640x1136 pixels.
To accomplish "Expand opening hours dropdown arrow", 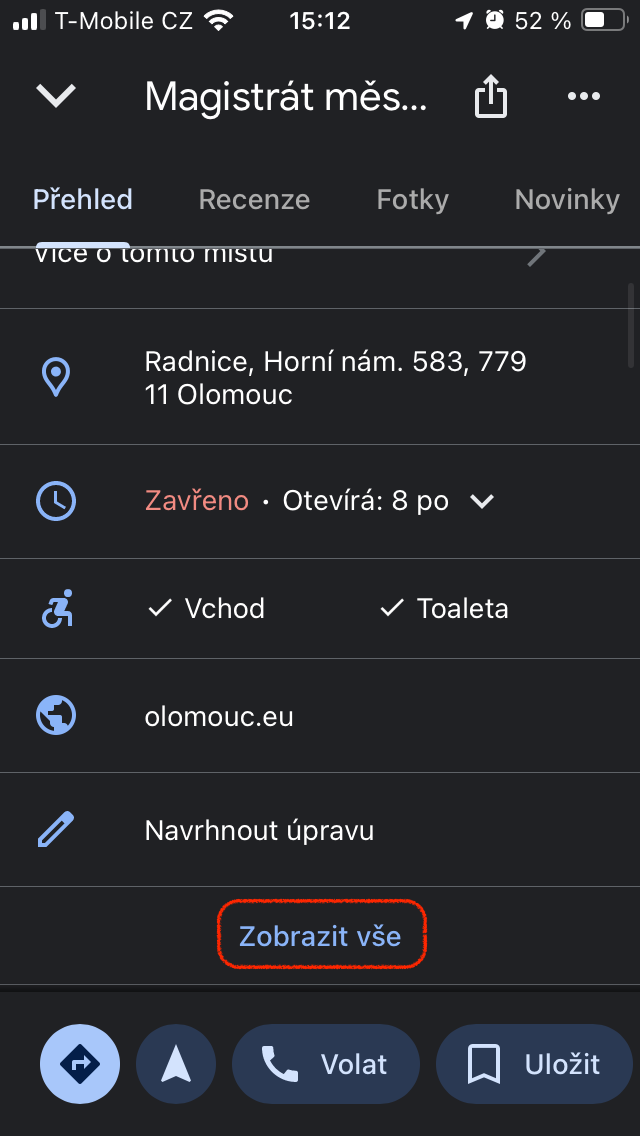I will 482,501.
